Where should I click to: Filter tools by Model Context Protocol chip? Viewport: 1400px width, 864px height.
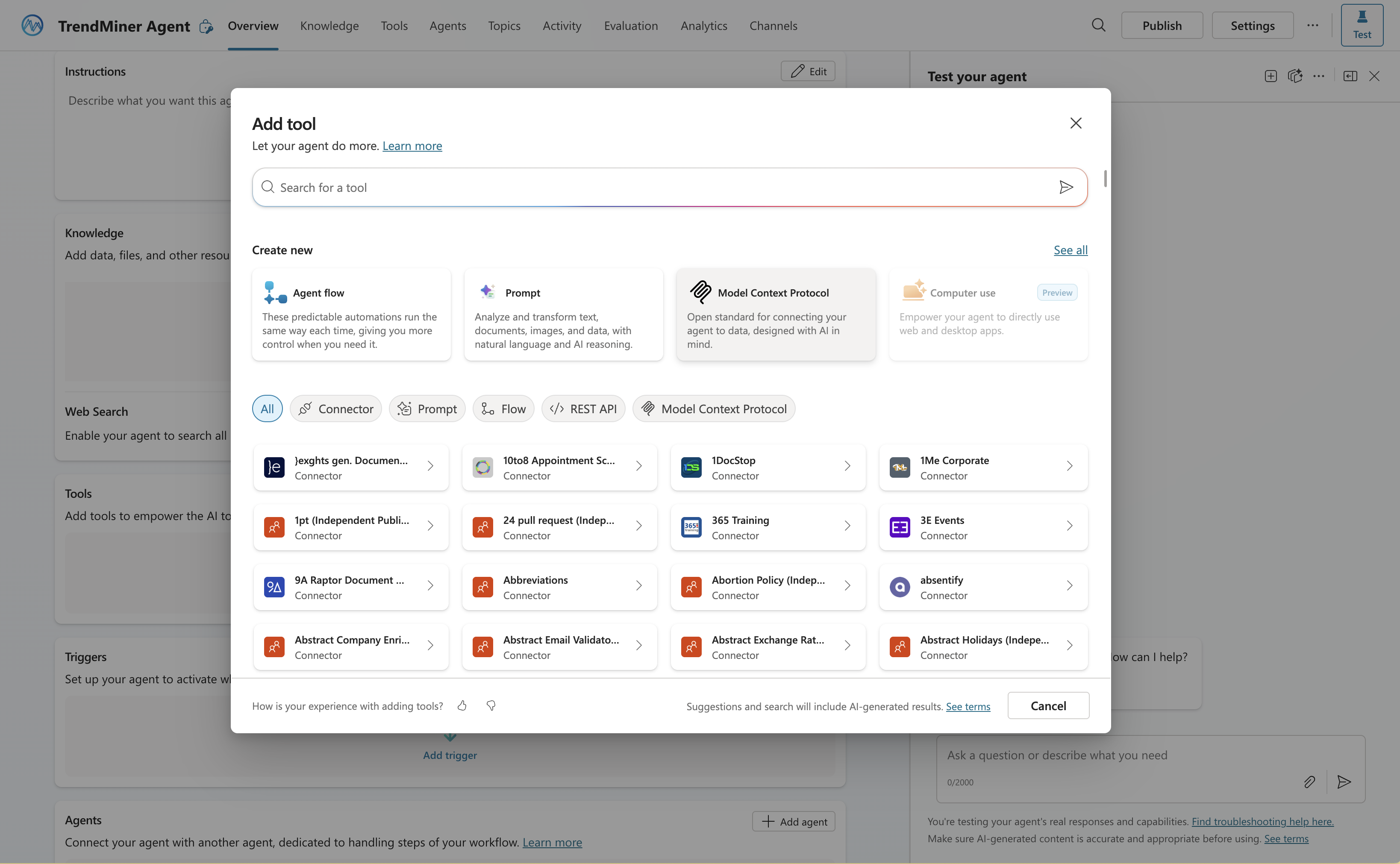(714, 408)
